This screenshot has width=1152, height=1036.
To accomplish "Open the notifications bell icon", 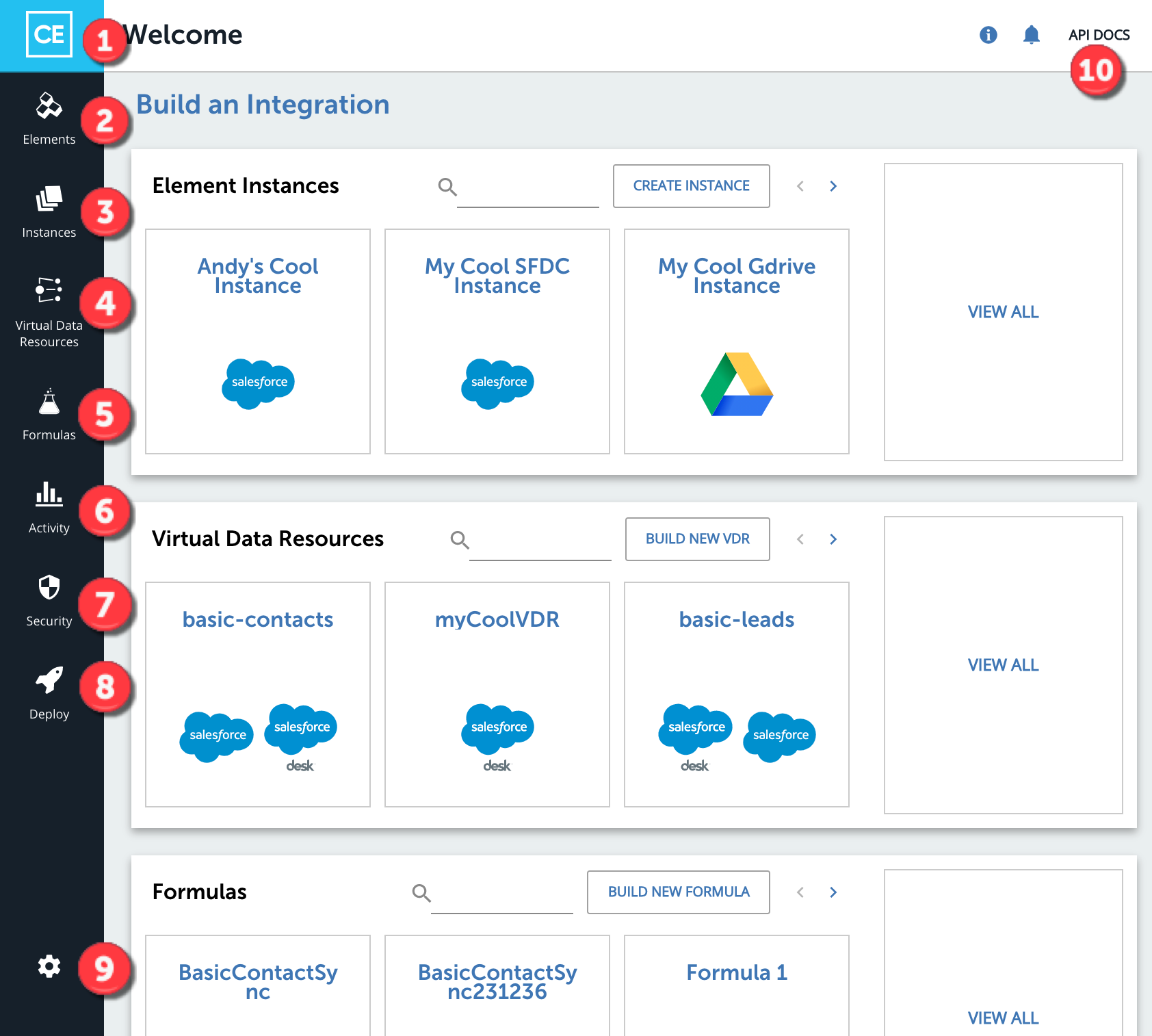I will (1032, 35).
